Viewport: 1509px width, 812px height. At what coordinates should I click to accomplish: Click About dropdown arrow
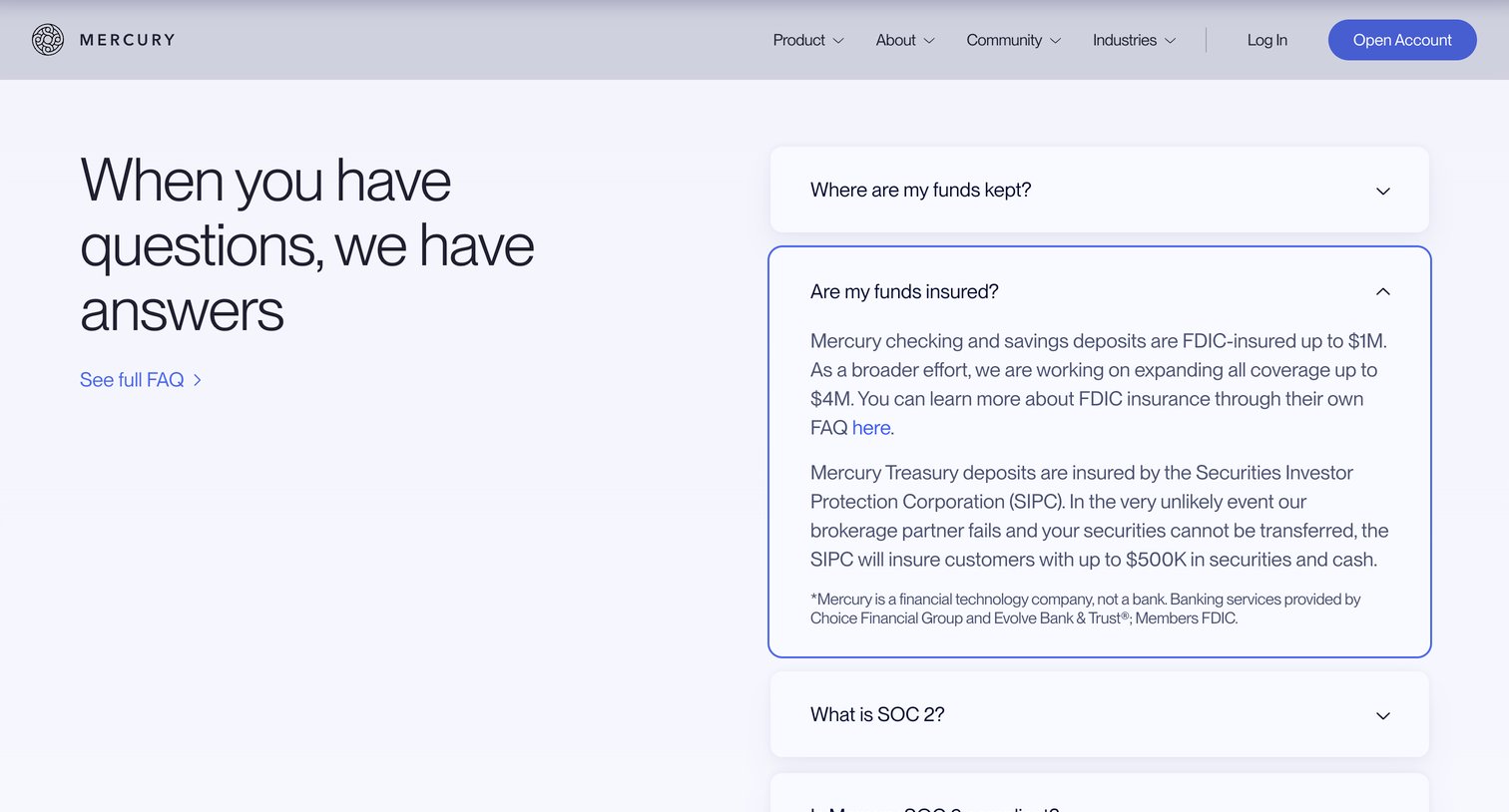(x=929, y=41)
